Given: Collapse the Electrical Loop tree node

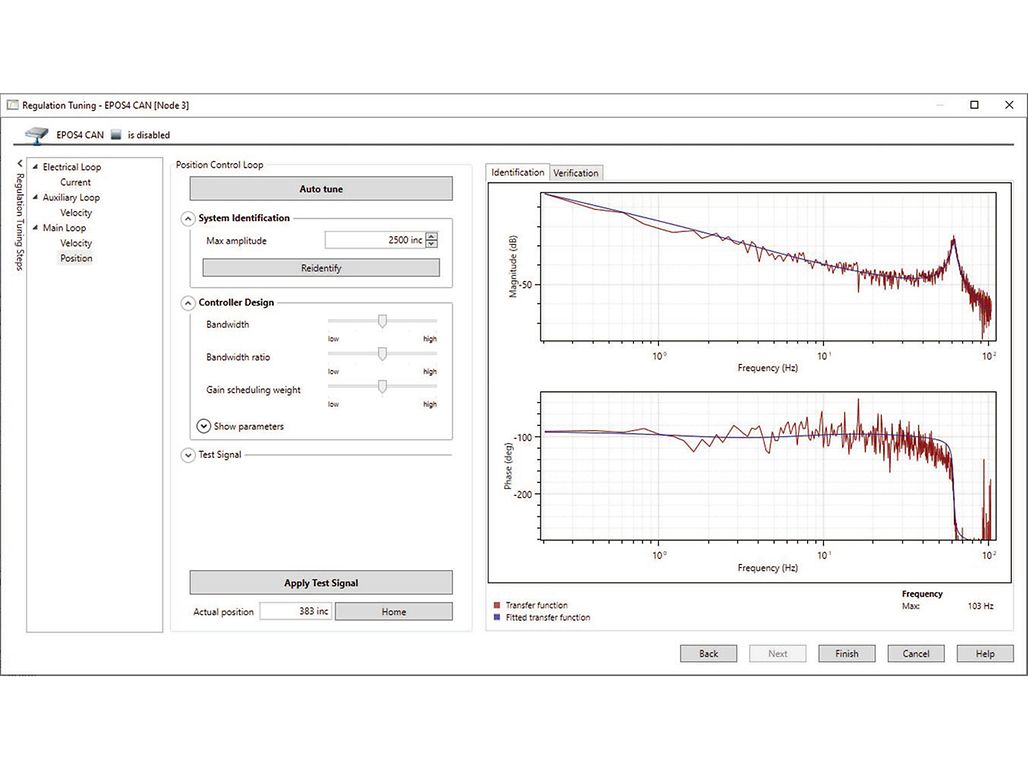Looking at the screenshot, I should 36,168.
